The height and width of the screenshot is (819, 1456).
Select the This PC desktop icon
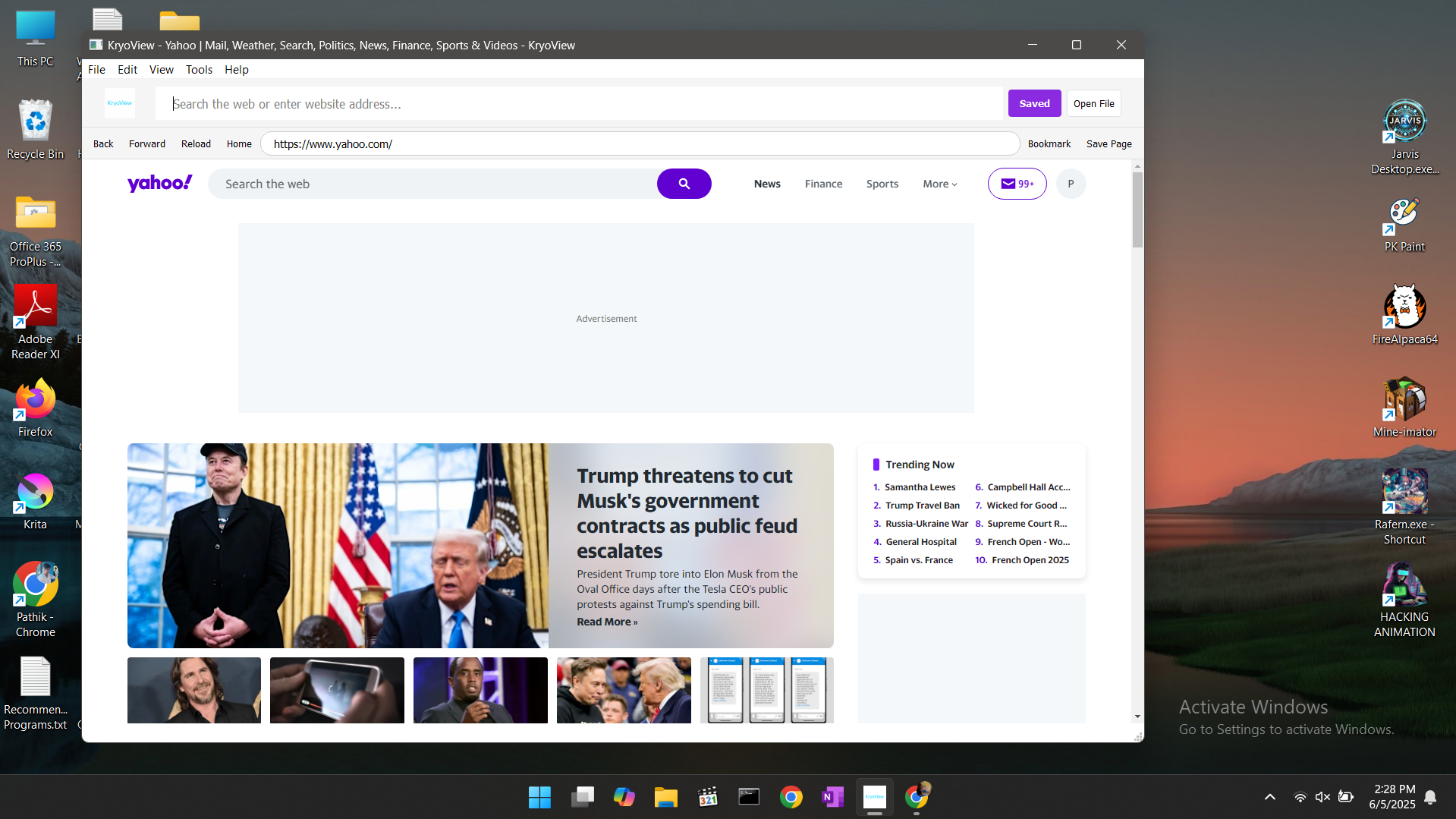36,39
